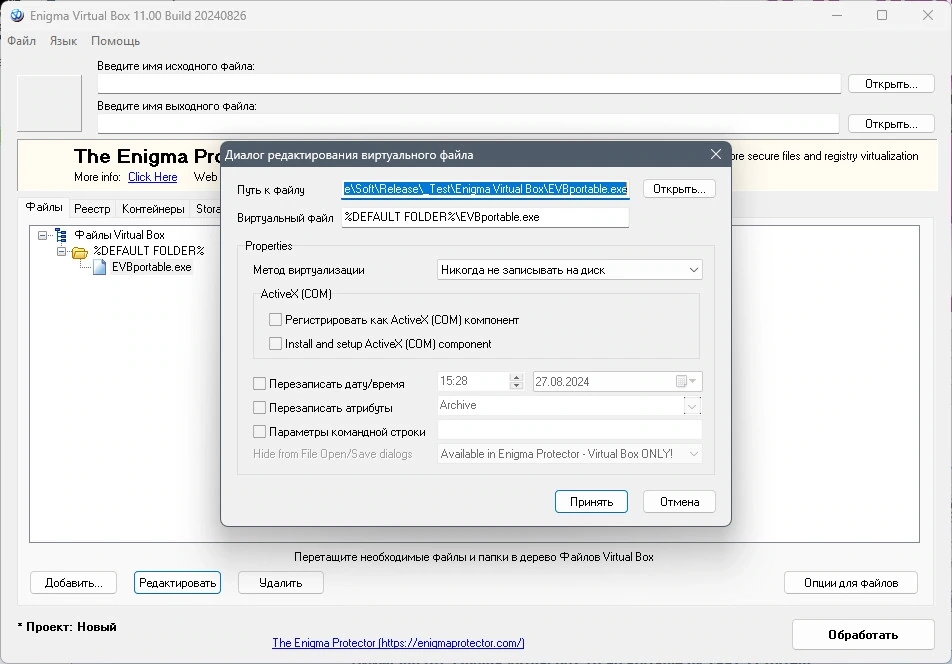
Task: Open the Язык menu
Action: [x=63, y=41]
